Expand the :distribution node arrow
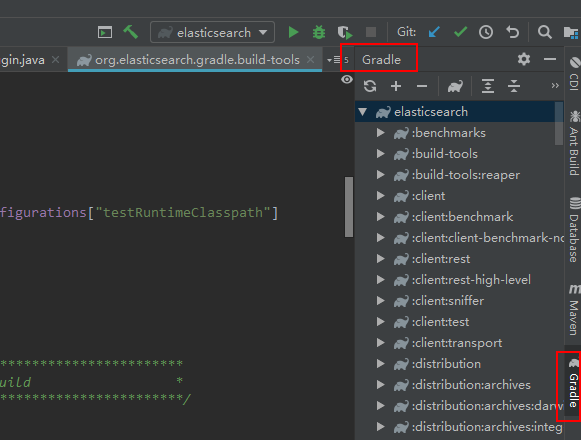Image resolution: width=581 pixels, height=440 pixels. coord(381,364)
